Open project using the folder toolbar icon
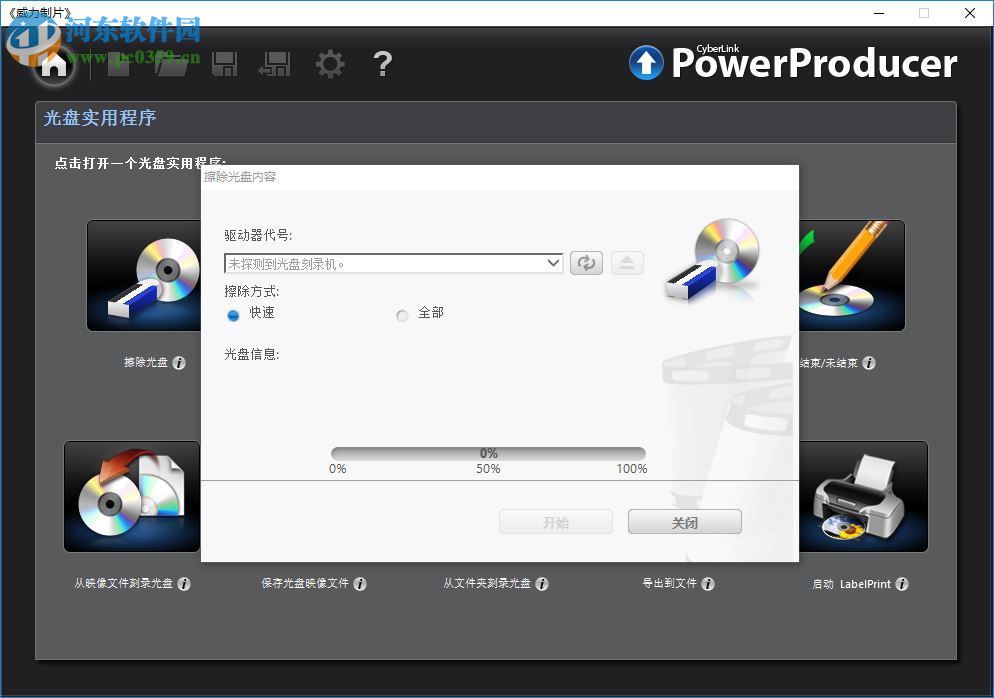The image size is (994, 698). click(172, 64)
